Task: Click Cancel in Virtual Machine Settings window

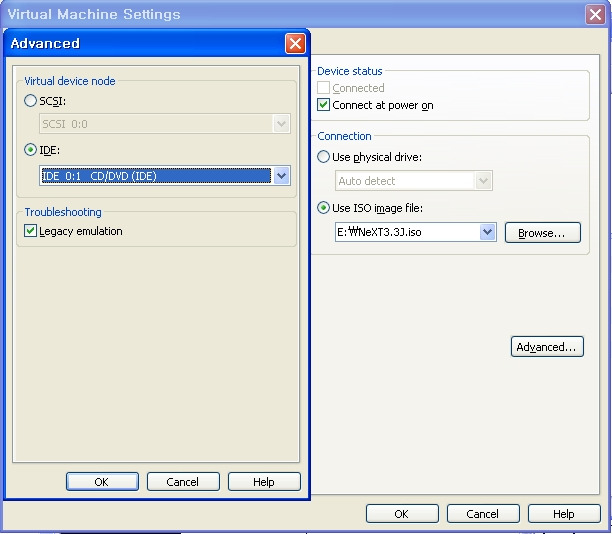Action: [483, 514]
